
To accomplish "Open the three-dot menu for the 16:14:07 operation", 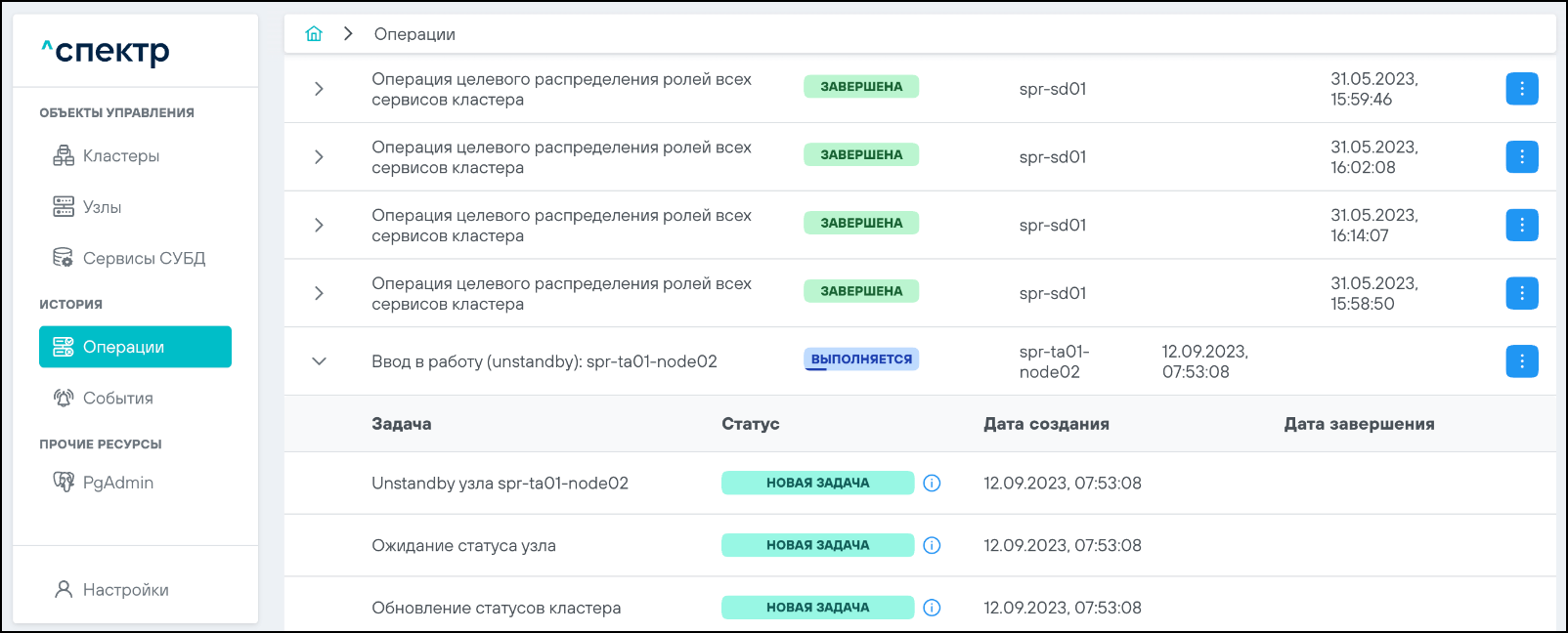I will click(x=1521, y=226).
